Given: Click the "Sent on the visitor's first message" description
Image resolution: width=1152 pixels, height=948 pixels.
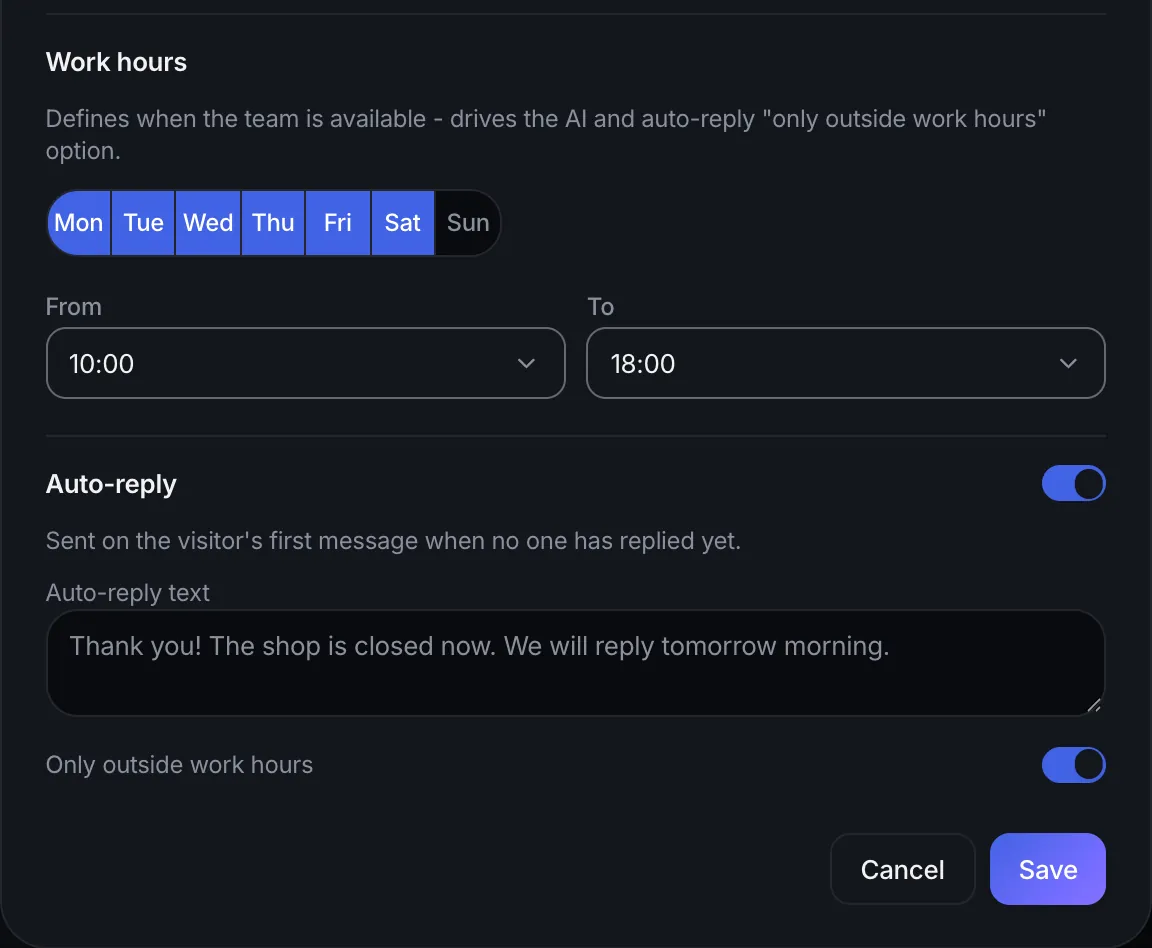Looking at the screenshot, I should [x=393, y=541].
